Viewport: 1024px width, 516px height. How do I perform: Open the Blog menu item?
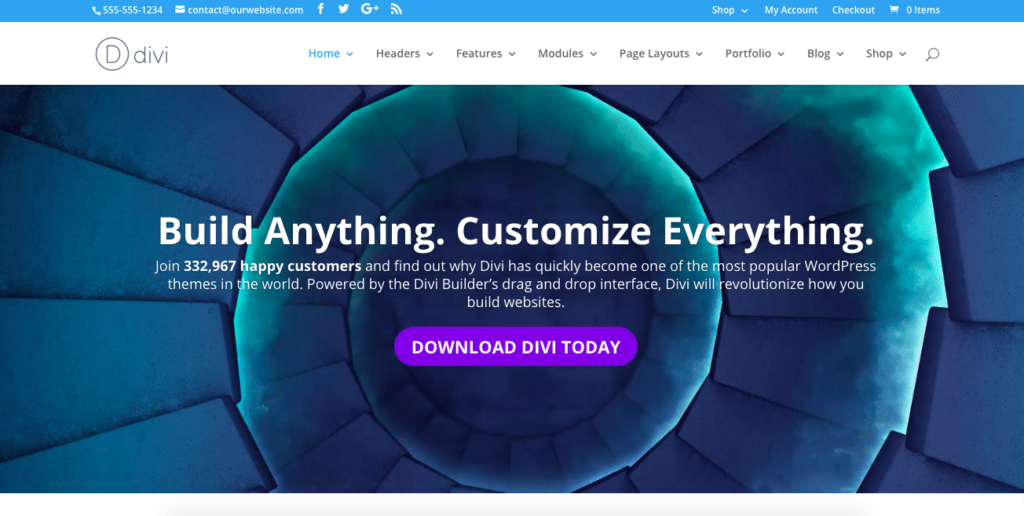pos(818,54)
